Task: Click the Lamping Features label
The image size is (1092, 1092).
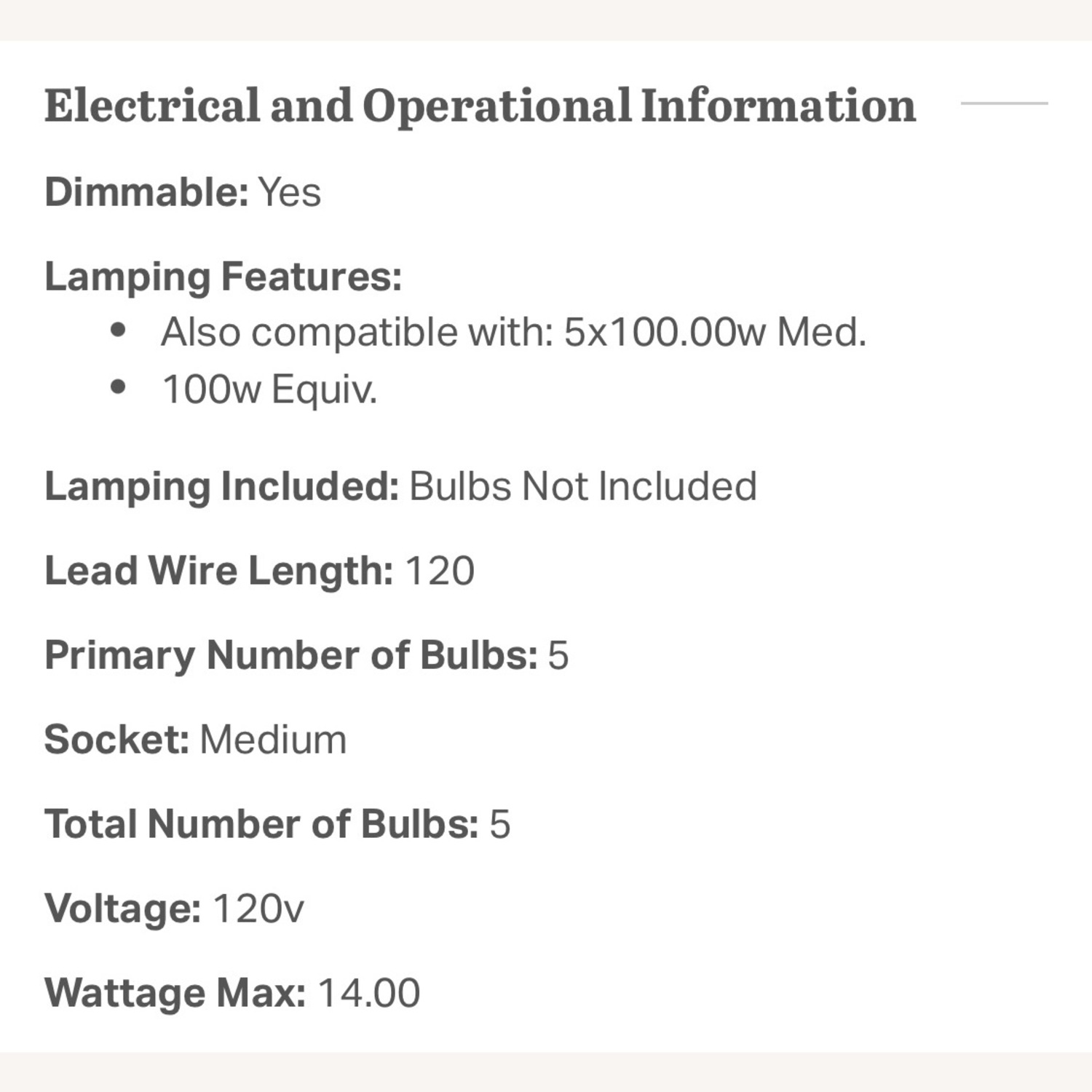Action: pos(223,277)
